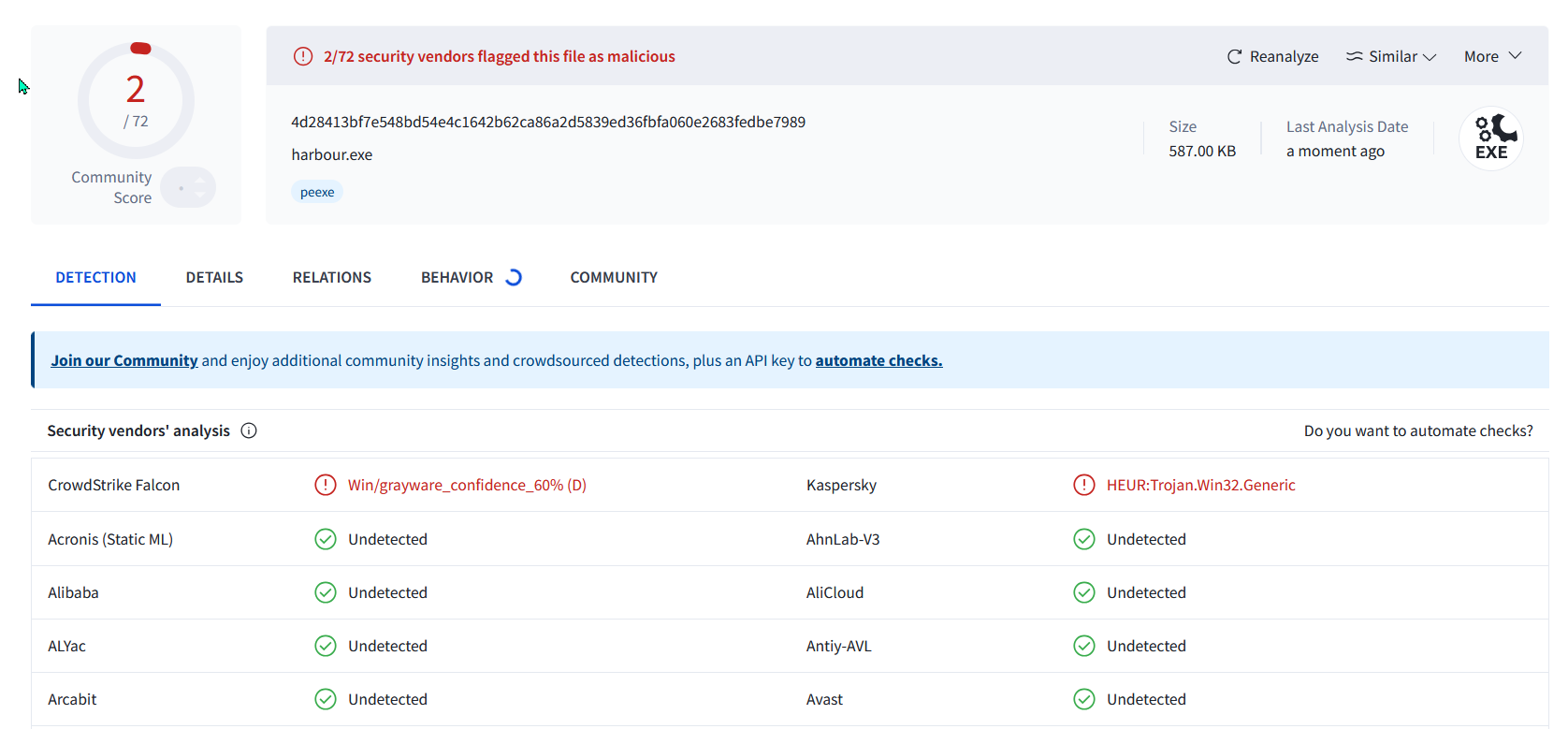
Task: Click the green check icon for Acronis (Static ML)
Action: pyautogui.click(x=326, y=539)
